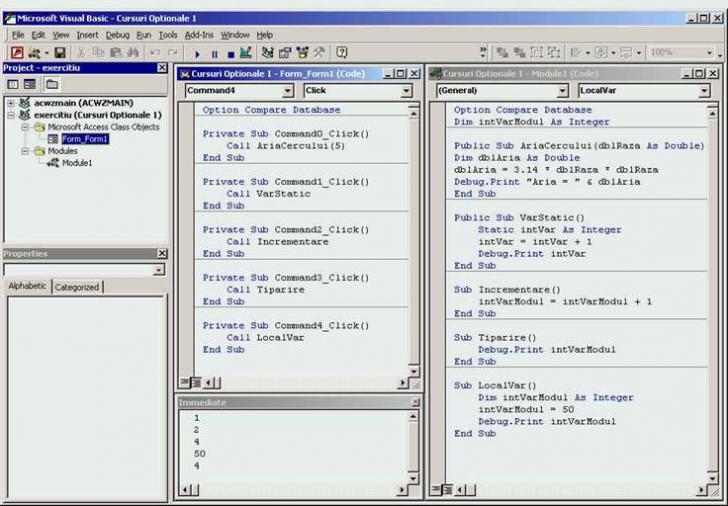Screen dimensions: 728x506
Task: Toggle Folders view in Project panel
Action: (52, 84)
